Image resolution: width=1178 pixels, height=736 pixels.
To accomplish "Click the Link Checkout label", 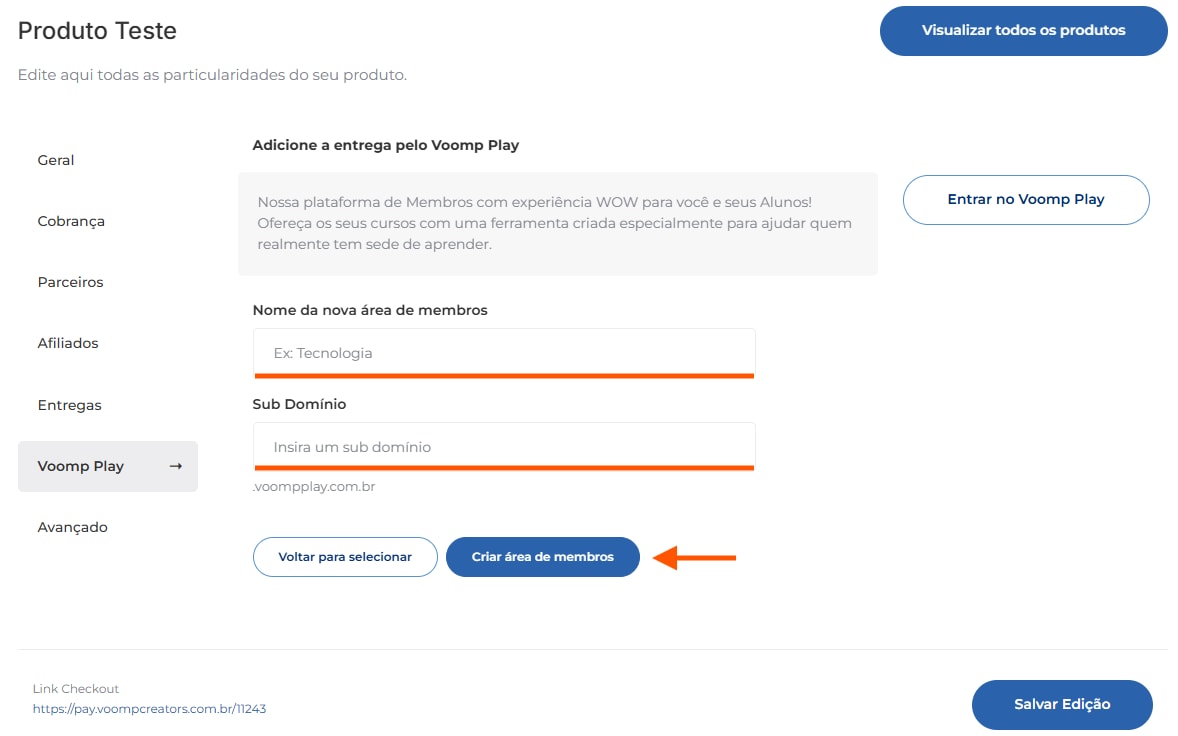I will (x=76, y=689).
